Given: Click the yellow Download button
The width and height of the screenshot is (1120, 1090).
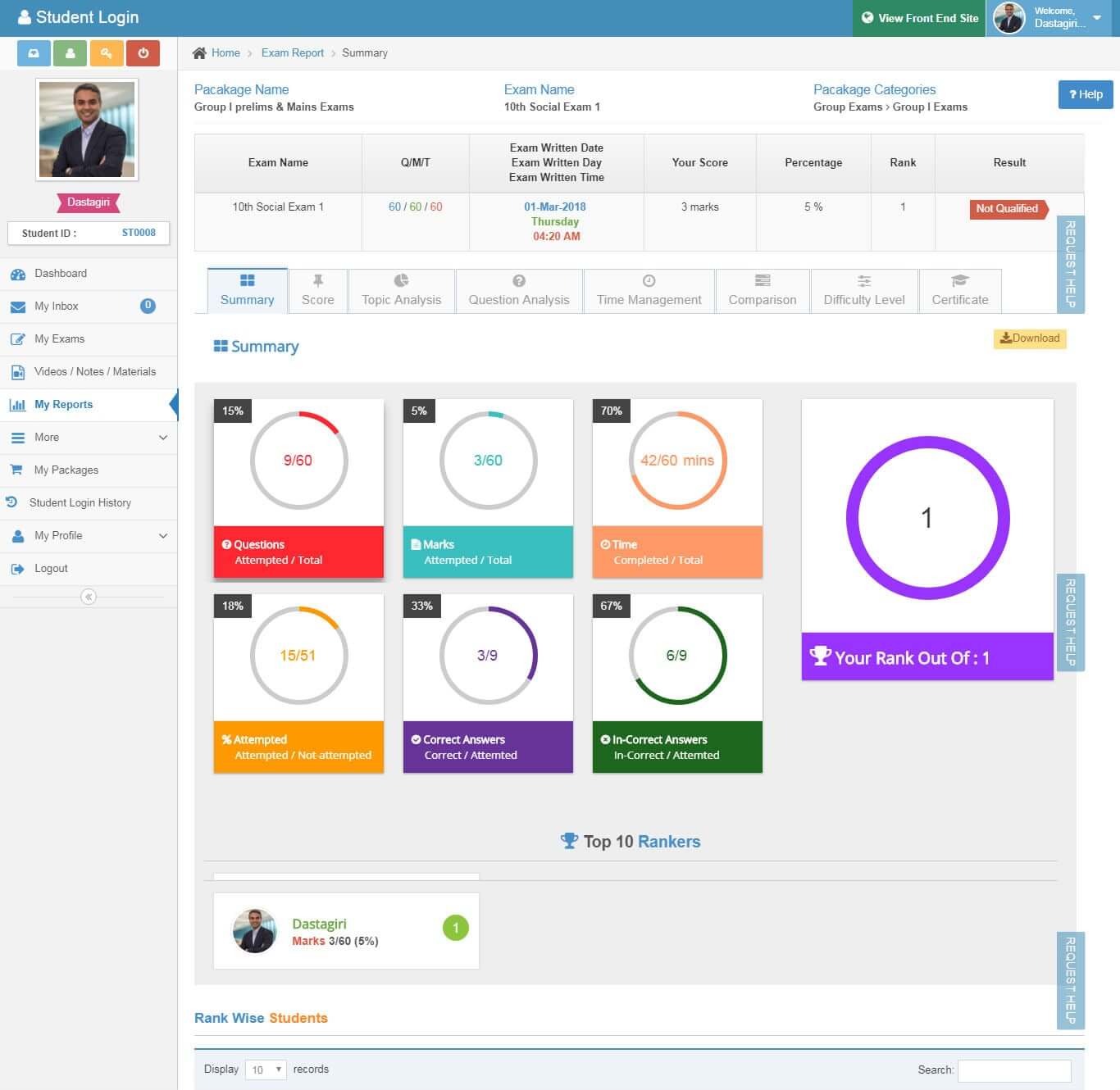Looking at the screenshot, I should coord(1030,338).
